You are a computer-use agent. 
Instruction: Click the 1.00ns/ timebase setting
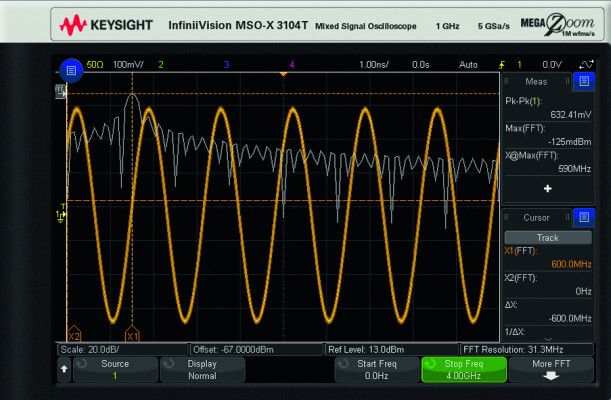tap(374, 65)
